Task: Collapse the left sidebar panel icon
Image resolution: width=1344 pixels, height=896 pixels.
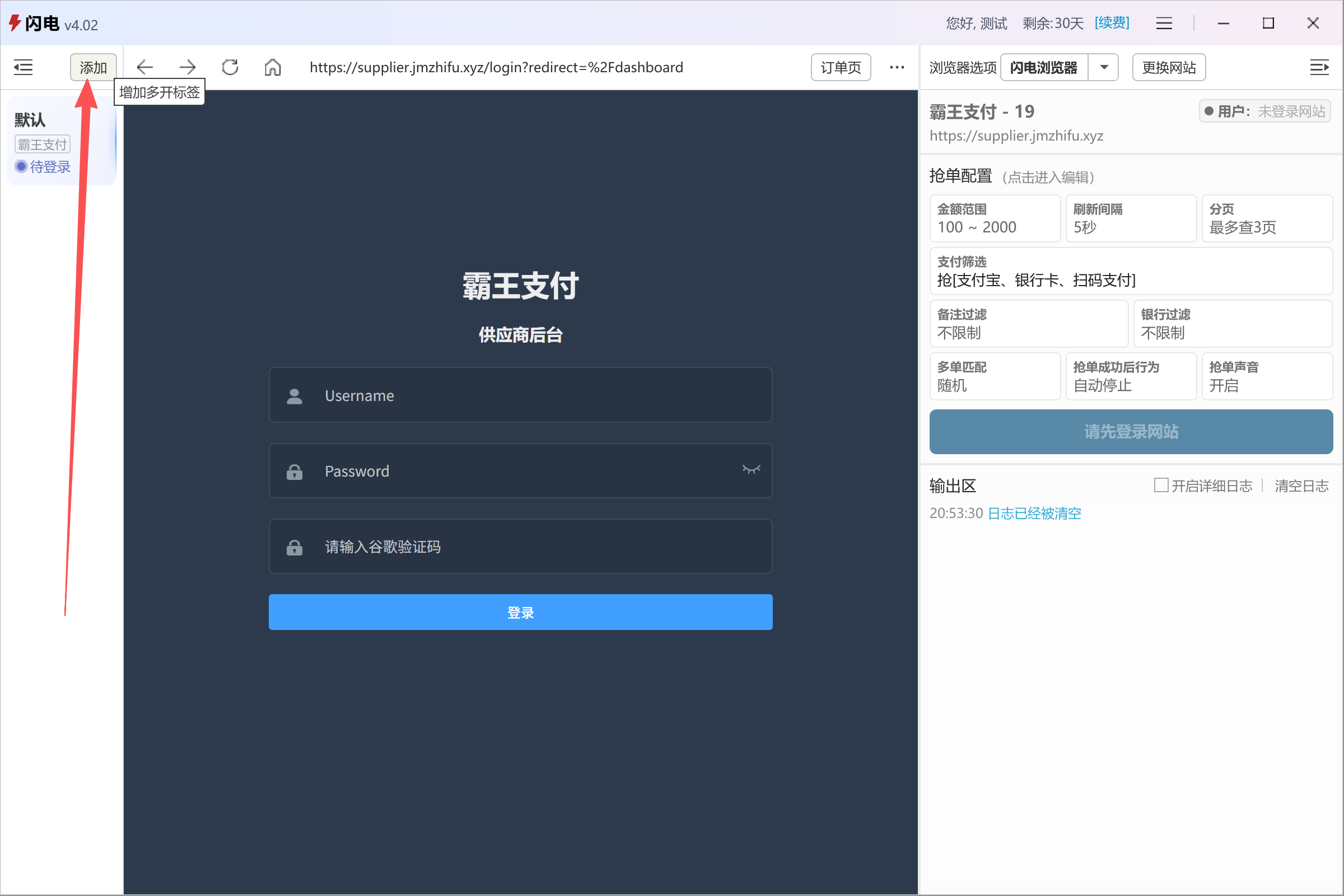Action: click(x=24, y=67)
